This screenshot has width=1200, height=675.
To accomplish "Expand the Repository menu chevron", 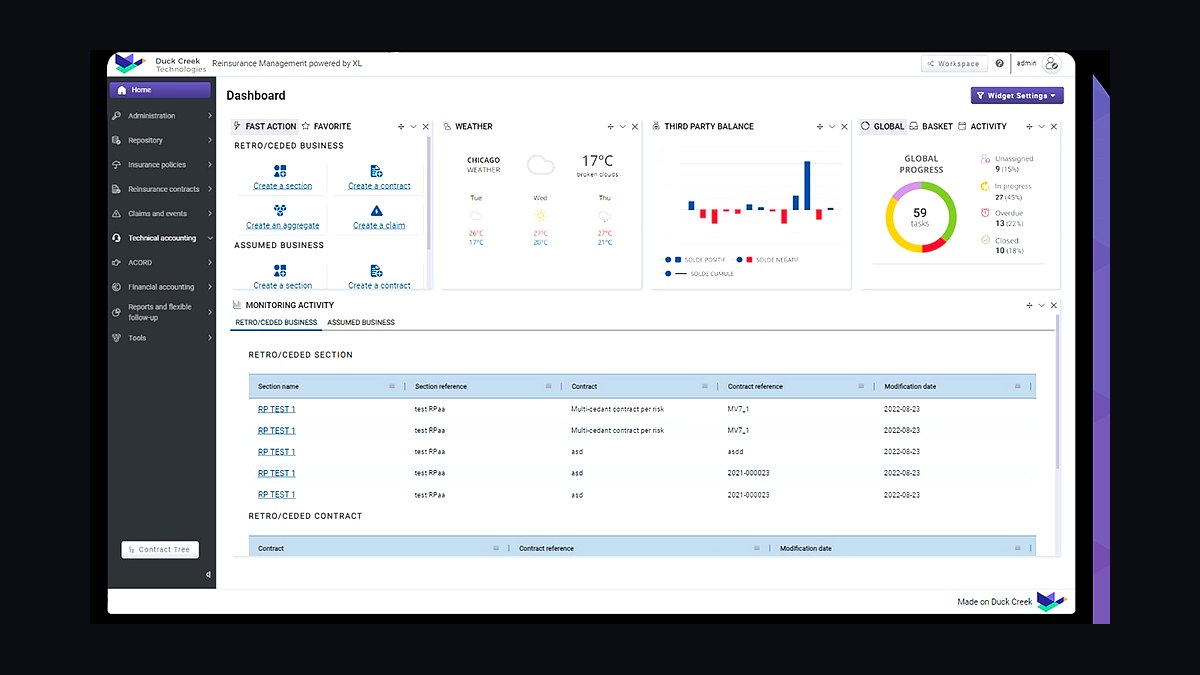I will (x=210, y=140).
